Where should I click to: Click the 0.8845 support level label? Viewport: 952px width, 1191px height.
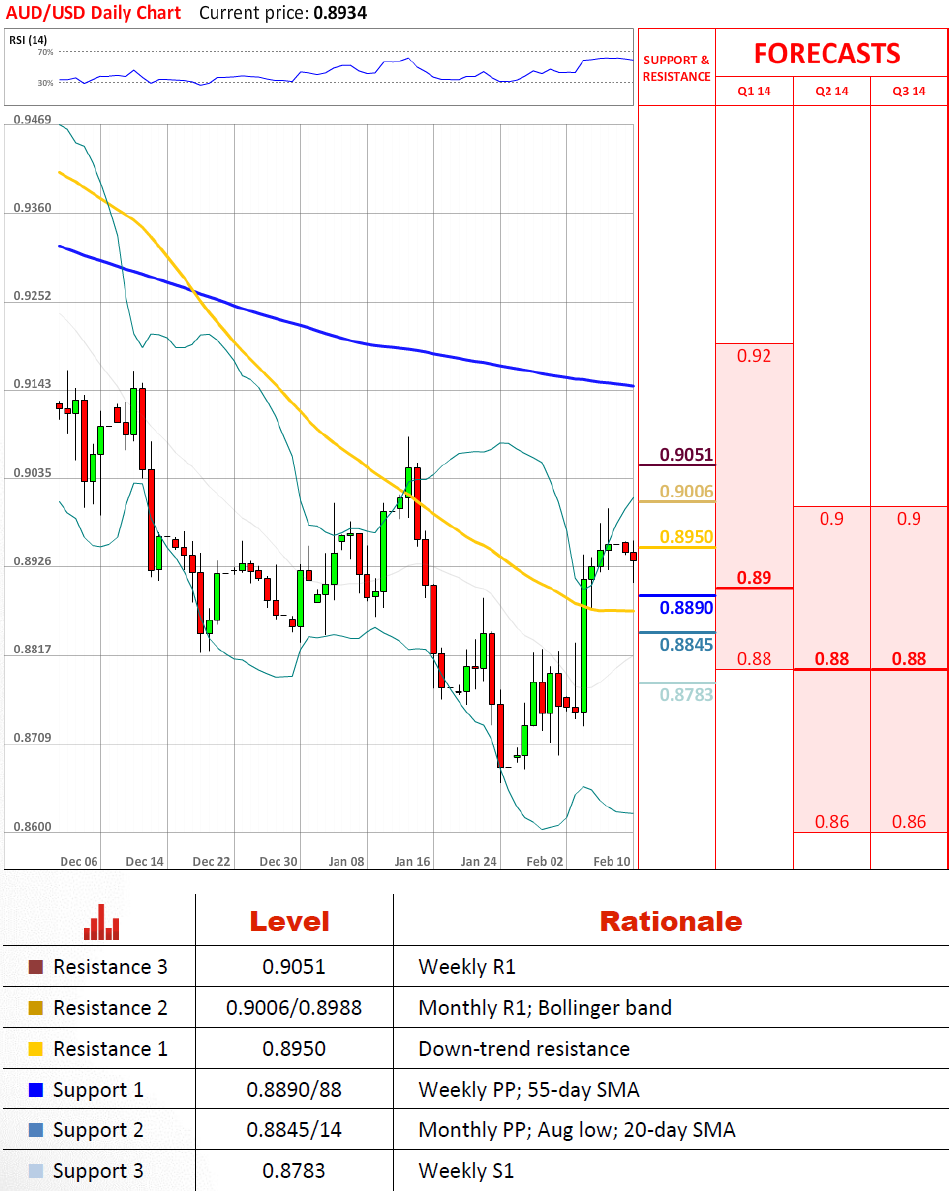[x=686, y=645]
